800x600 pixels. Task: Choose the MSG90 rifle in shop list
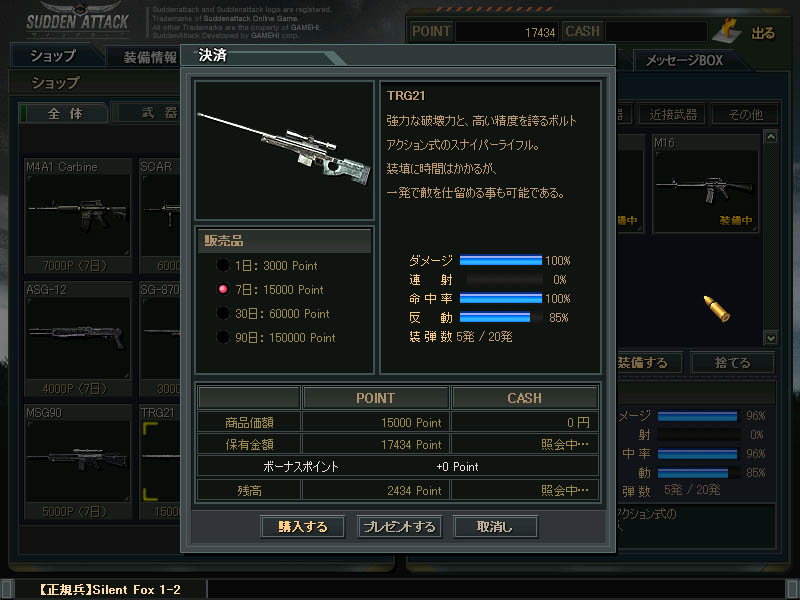point(78,461)
